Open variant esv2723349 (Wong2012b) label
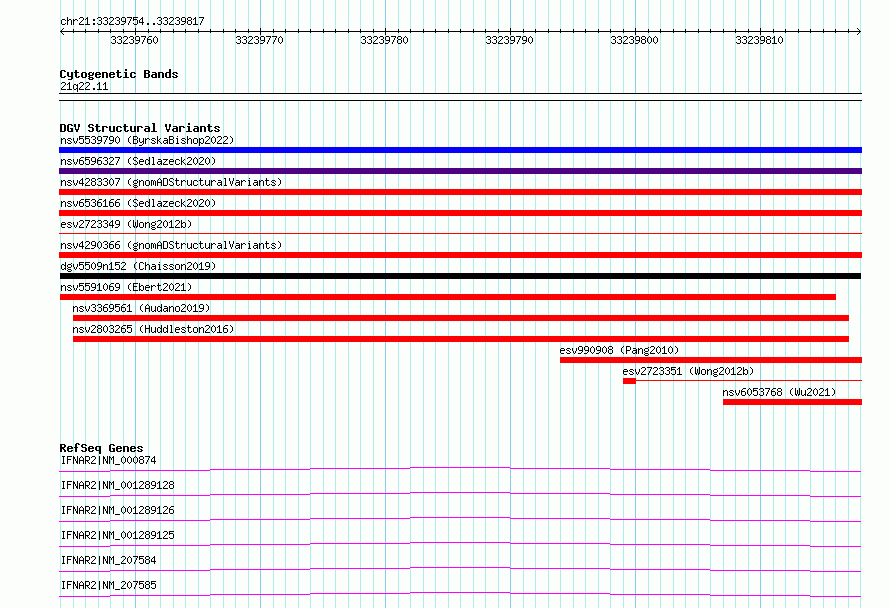This screenshot has width=890, height=608. tap(126, 224)
